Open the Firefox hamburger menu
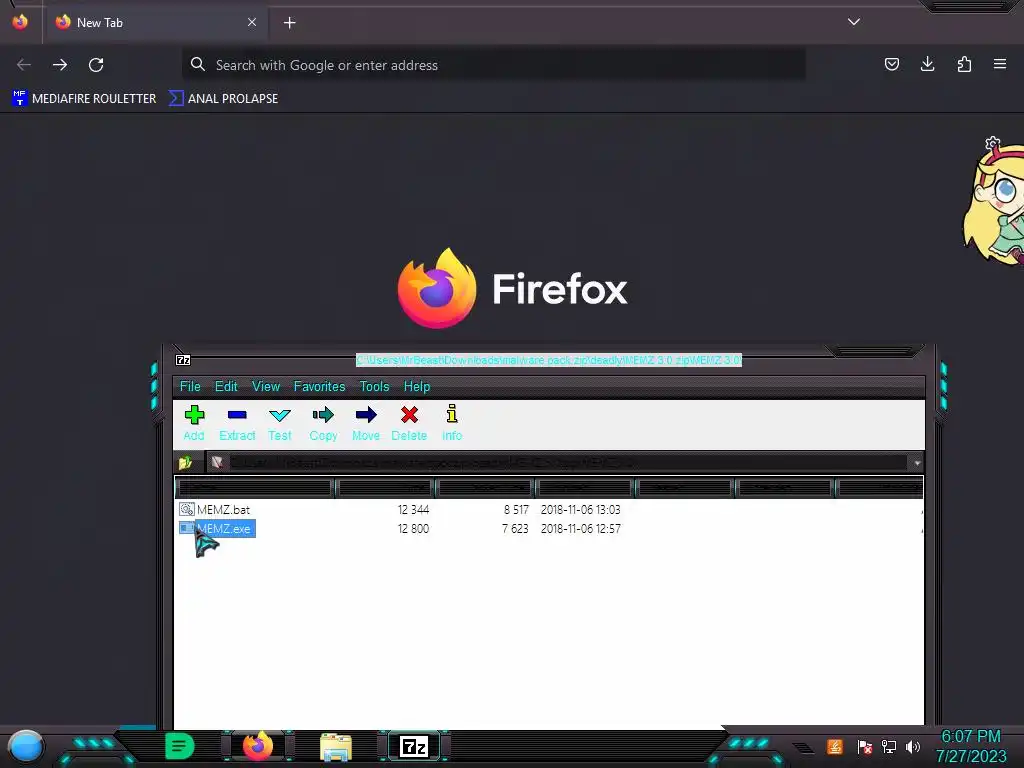Screen dimensions: 1024x768 [x=1000, y=64]
